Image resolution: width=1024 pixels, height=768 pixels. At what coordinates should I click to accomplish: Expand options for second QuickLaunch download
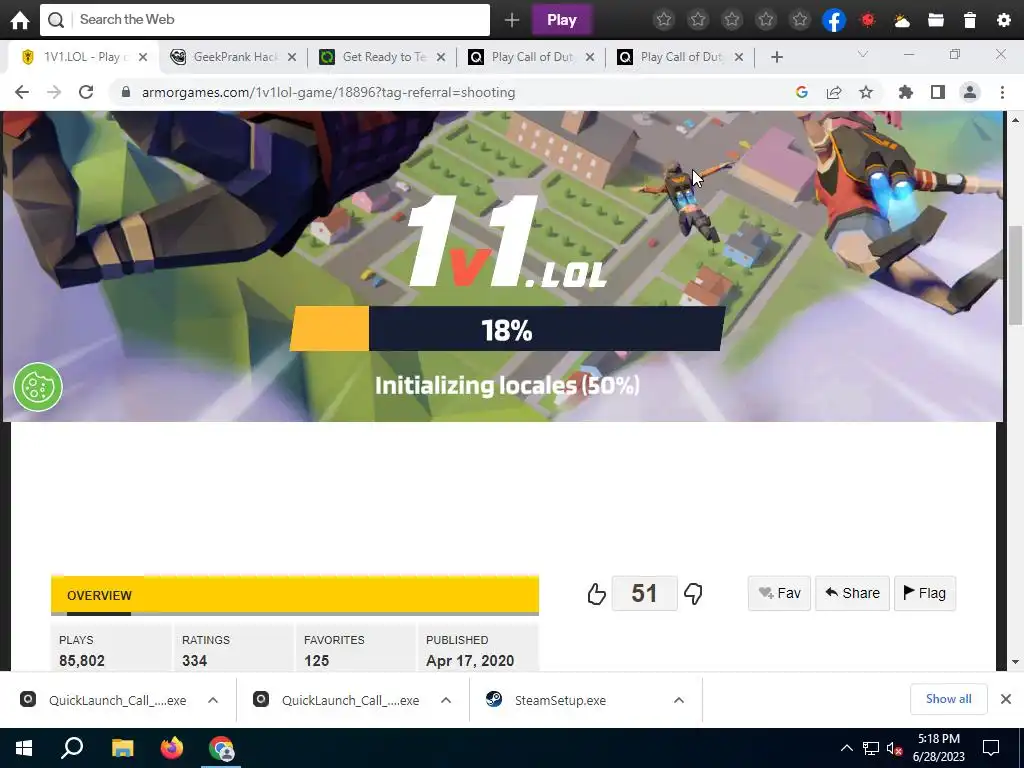click(446, 700)
